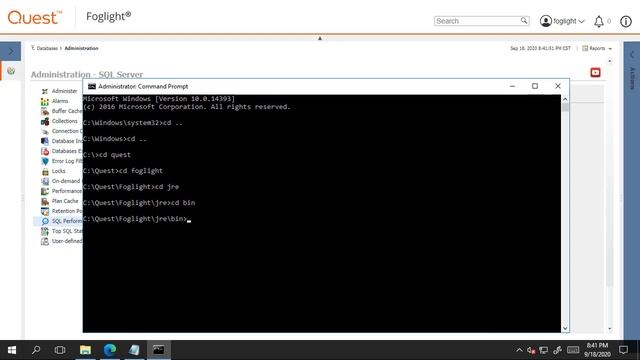This screenshot has height=360, width=640.
Task: Open the Locks administration item
Action: tap(58, 171)
